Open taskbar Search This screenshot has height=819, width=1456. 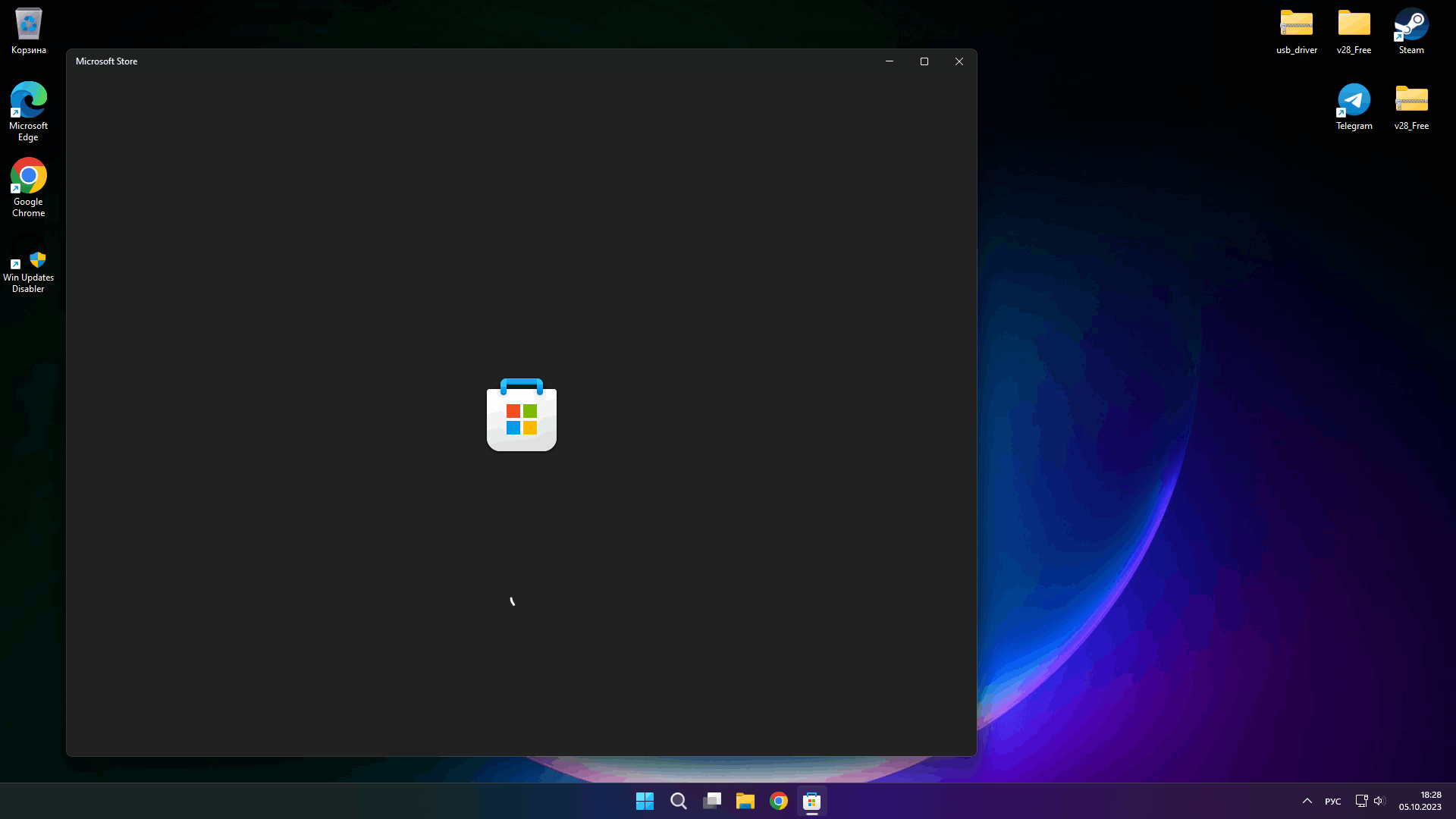679,801
